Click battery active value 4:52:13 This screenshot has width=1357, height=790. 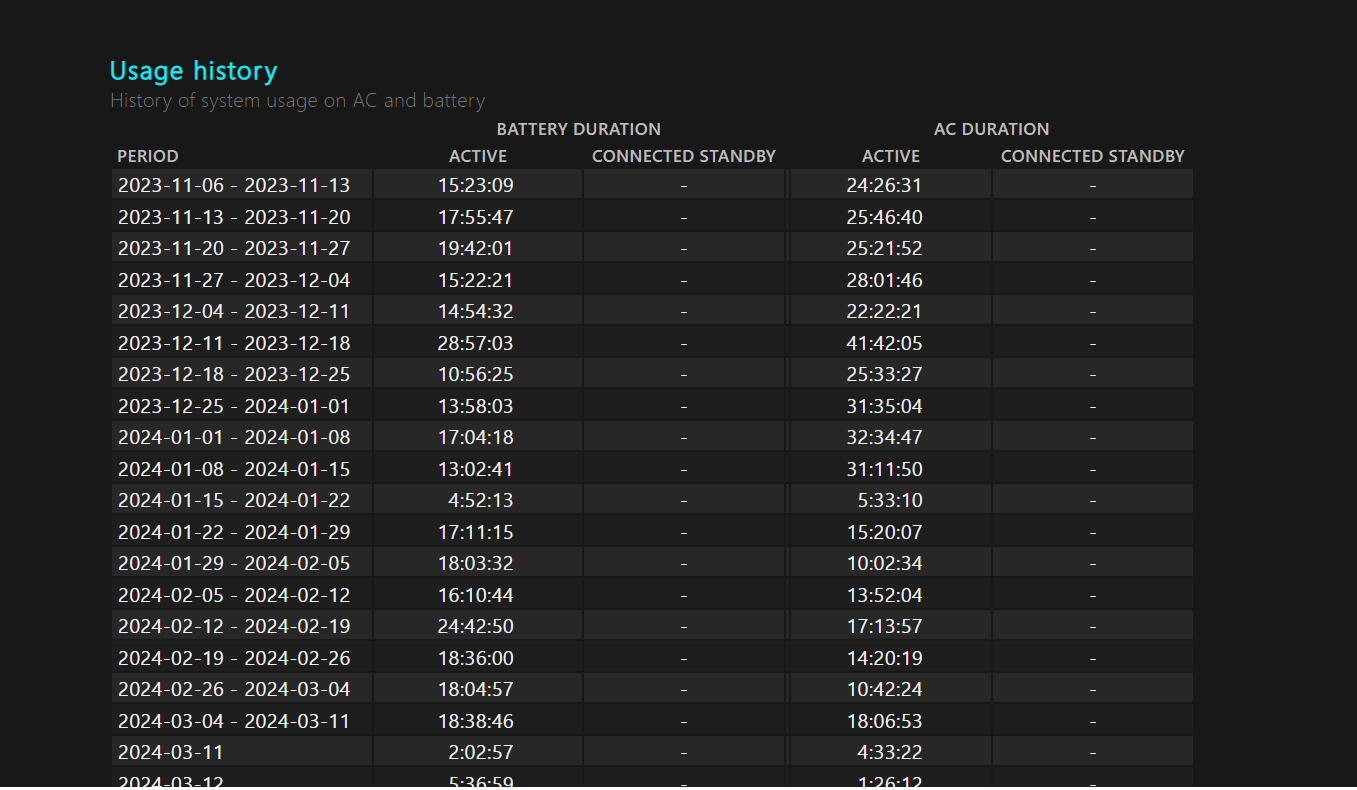(x=481, y=500)
